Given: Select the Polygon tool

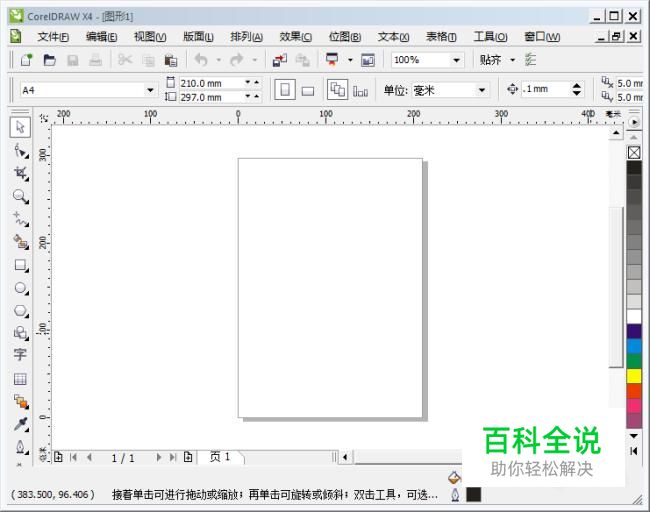Looking at the screenshot, I should pos(20,311).
